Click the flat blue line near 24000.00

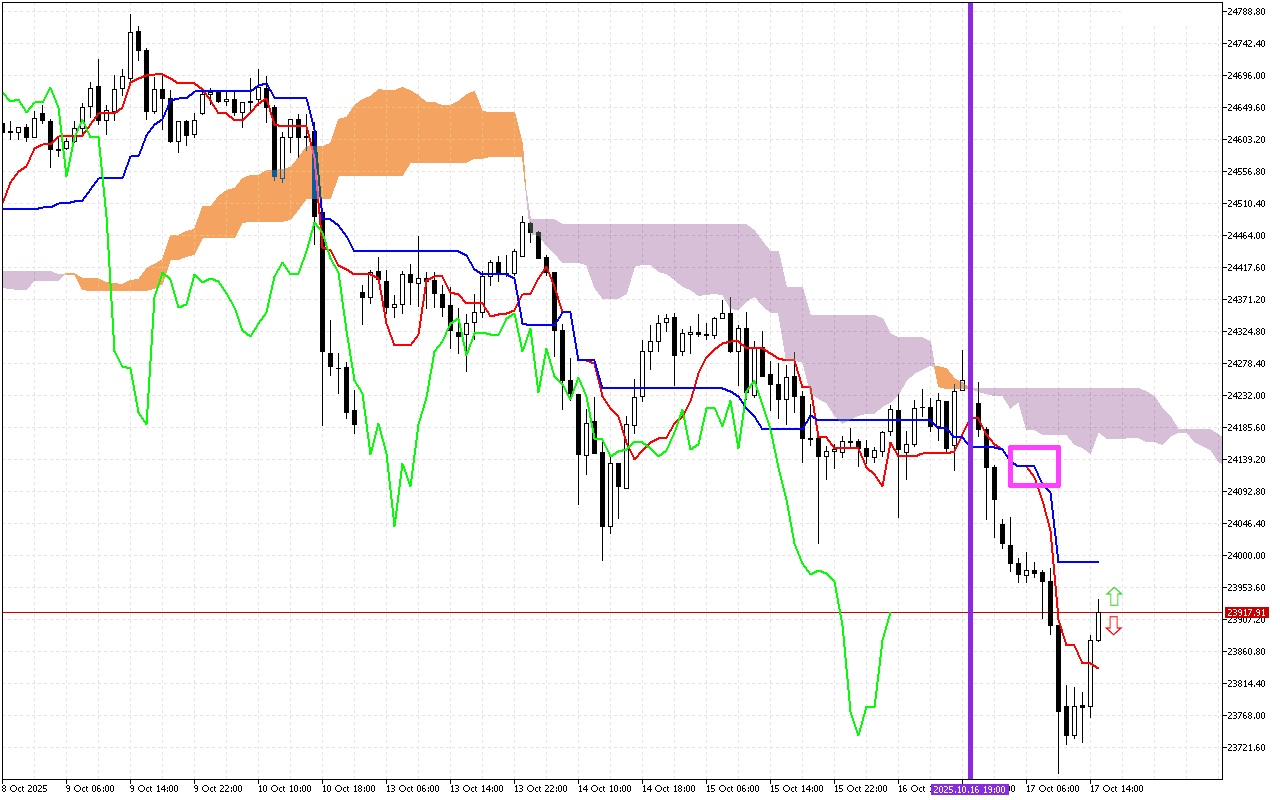pos(1080,561)
